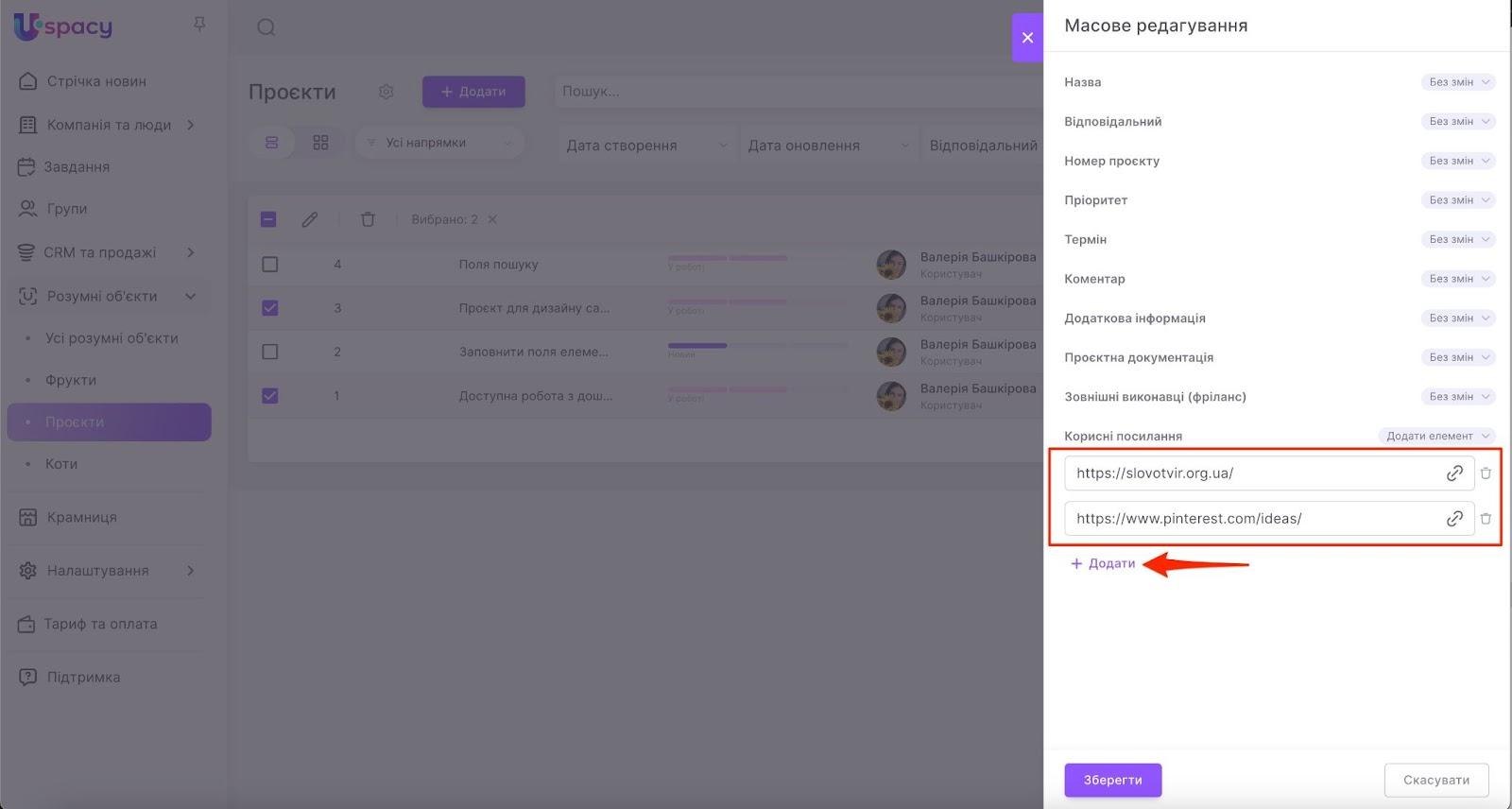Image resolution: width=1512 pixels, height=809 pixels.
Task: Toggle the select-all checkbox in table toolbar
Action: click(x=268, y=219)
